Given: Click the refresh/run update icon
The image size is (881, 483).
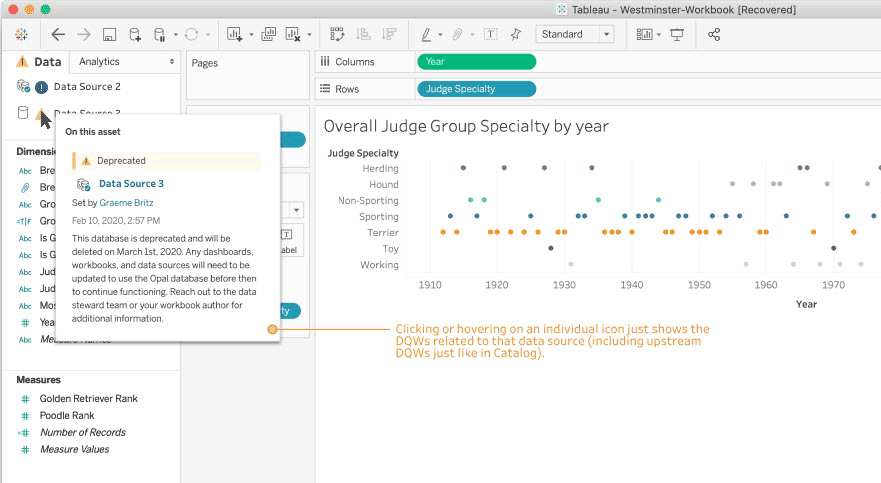Looking at the screenshot, I should pos(192,35).
